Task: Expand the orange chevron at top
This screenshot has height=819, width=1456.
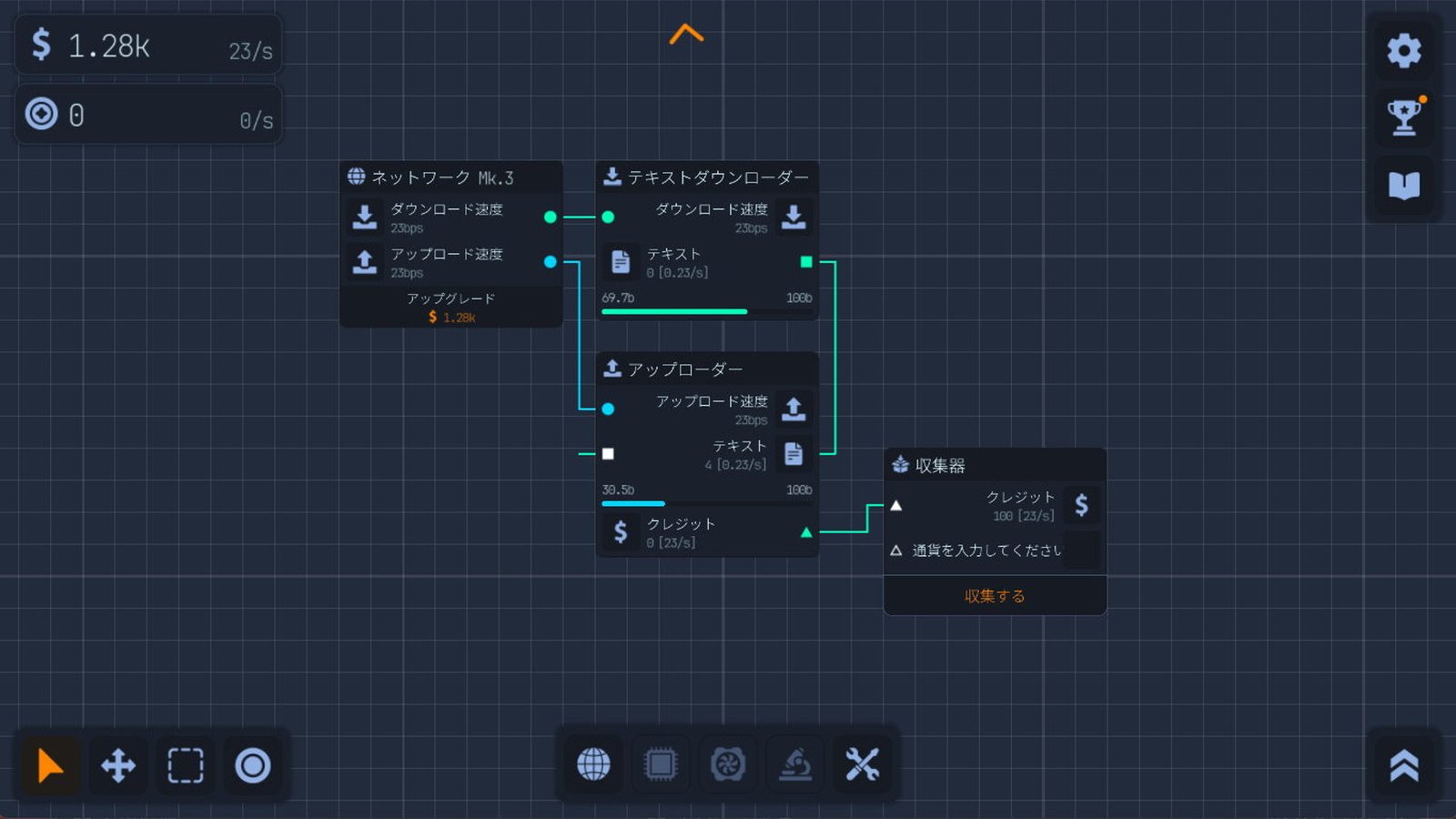Action: coord(686,35)
